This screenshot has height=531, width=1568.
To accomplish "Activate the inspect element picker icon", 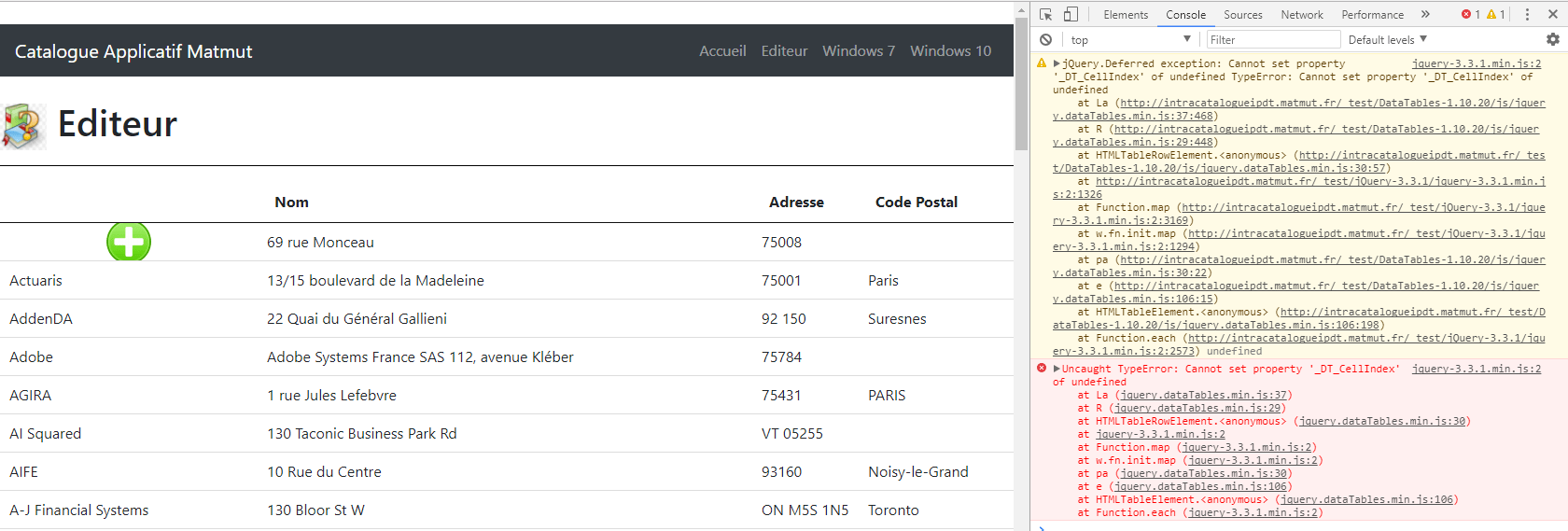I will tap(1045, 14).
